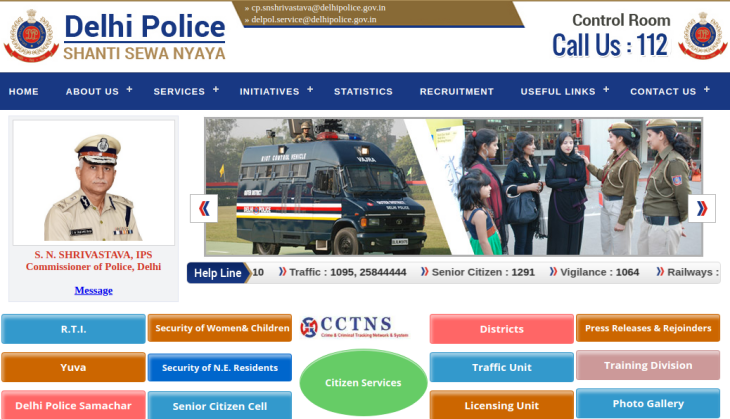Open the Photo Gallery button
This screenshot has height=419, width=730.
(x=648, y=404)
